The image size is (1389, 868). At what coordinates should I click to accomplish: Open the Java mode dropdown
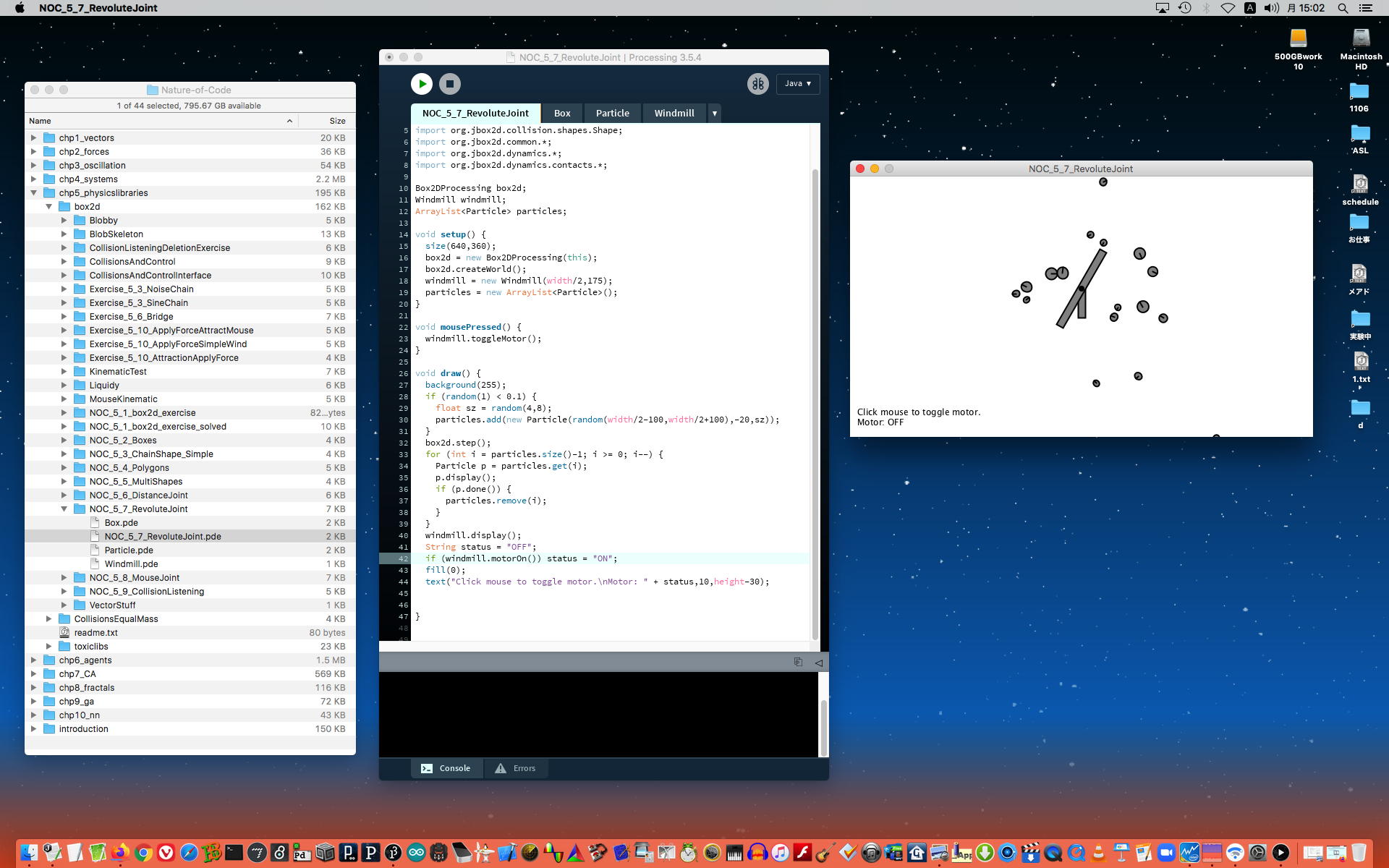click(798, 84)
